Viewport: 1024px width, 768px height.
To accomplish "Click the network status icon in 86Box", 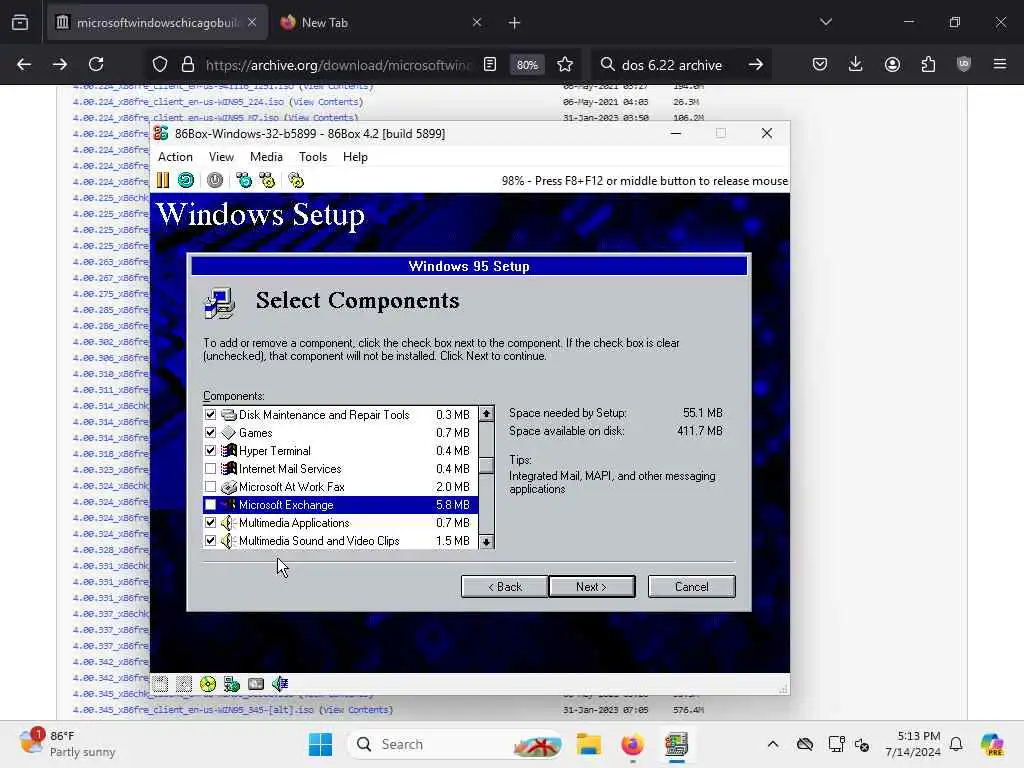I will pyautogui.click(x=232, y=684).
